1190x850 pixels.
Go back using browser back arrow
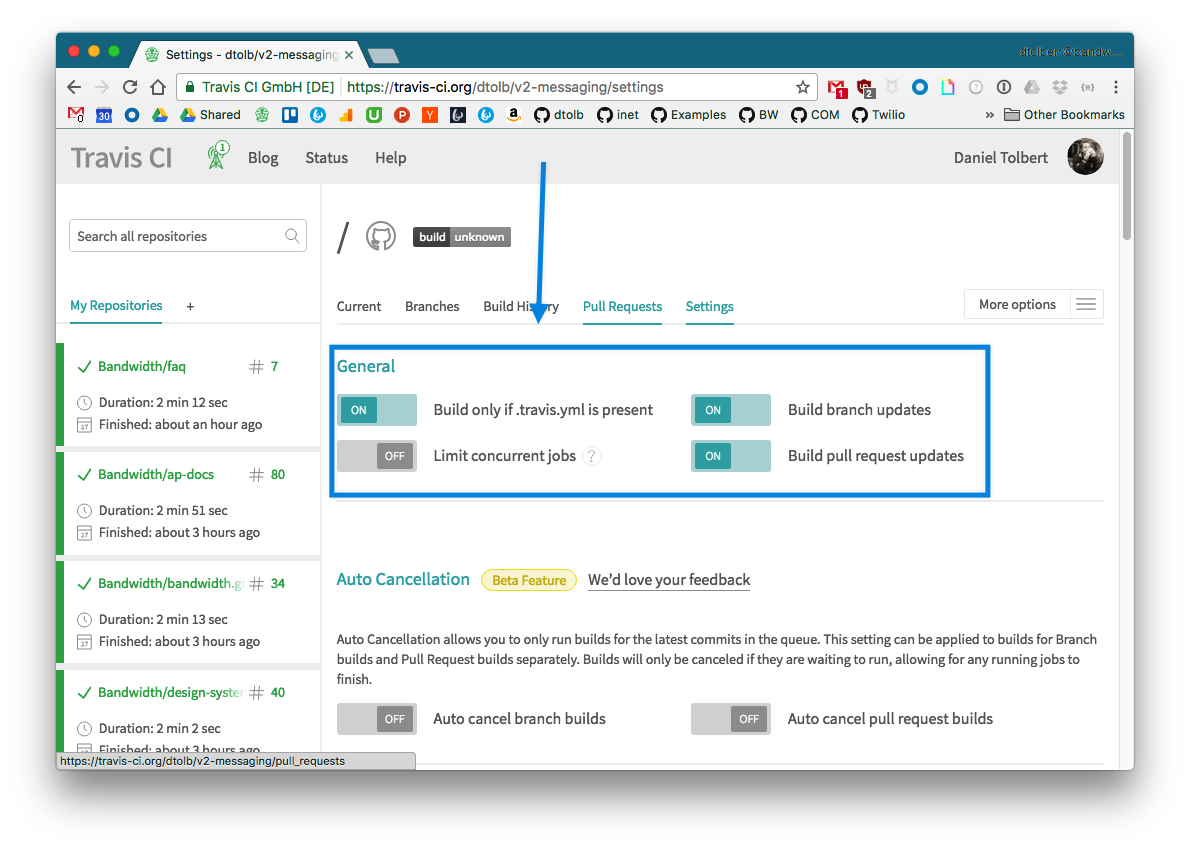[74, 87]
